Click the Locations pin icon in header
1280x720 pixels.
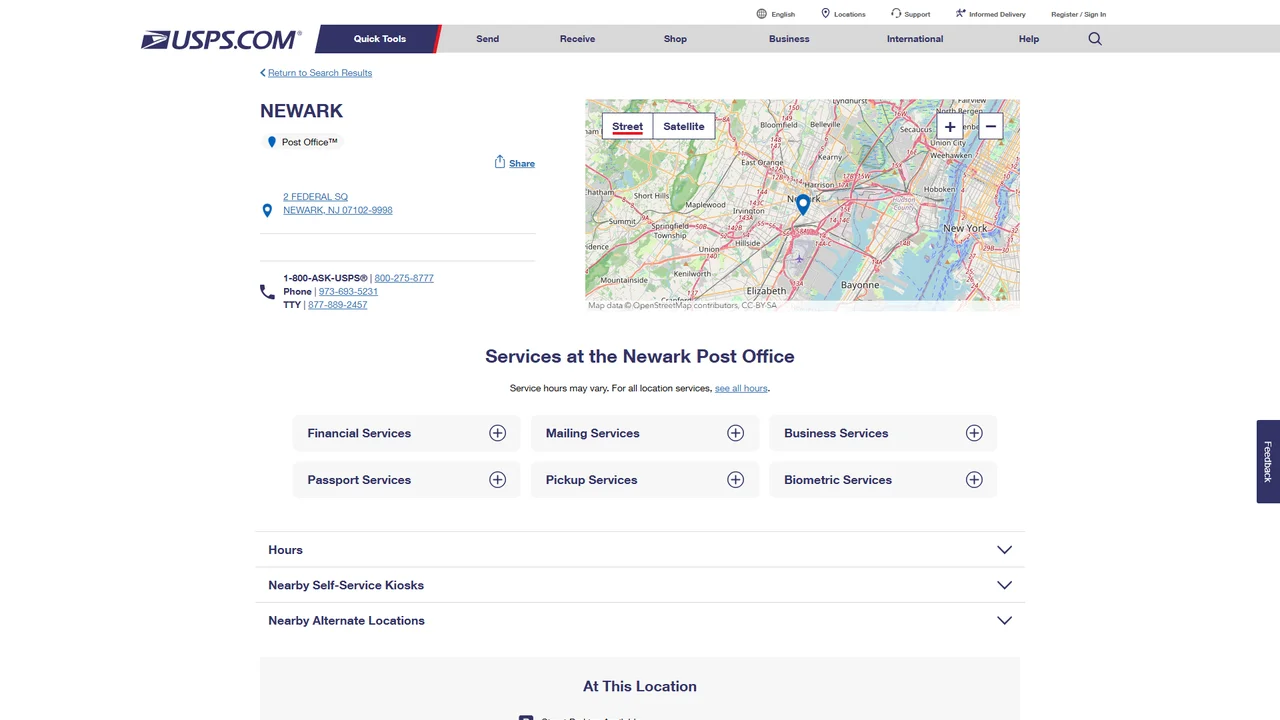coord(825,14)
